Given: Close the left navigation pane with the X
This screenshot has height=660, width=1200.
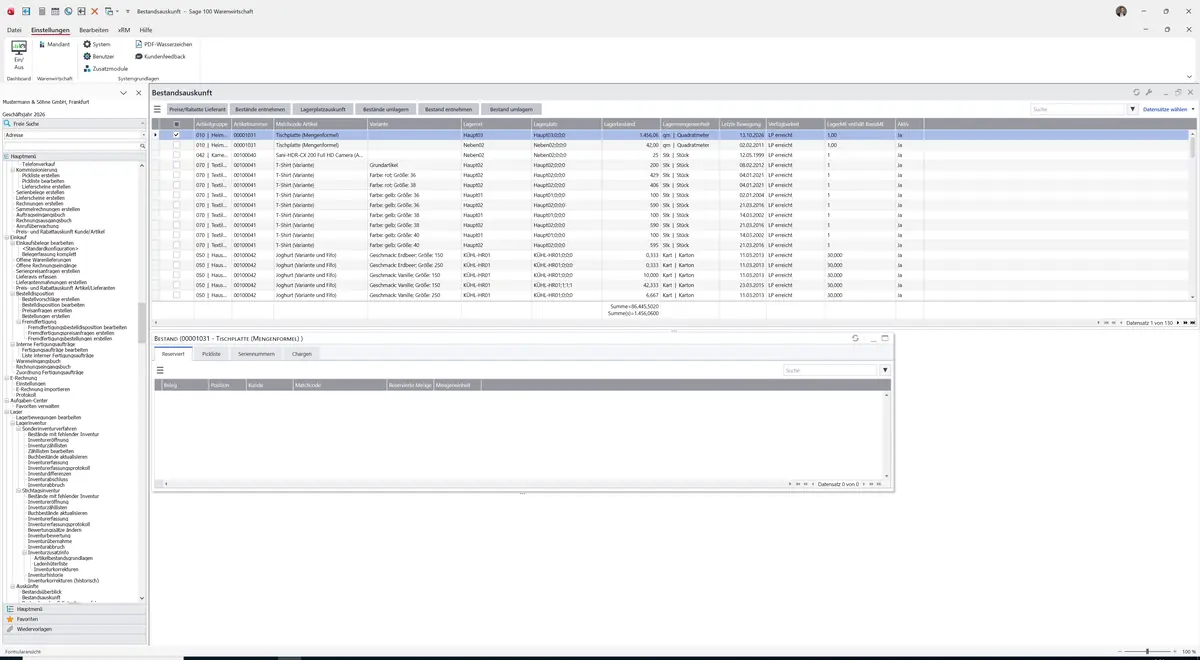Looking at the screenshot, I should (139, 93).
